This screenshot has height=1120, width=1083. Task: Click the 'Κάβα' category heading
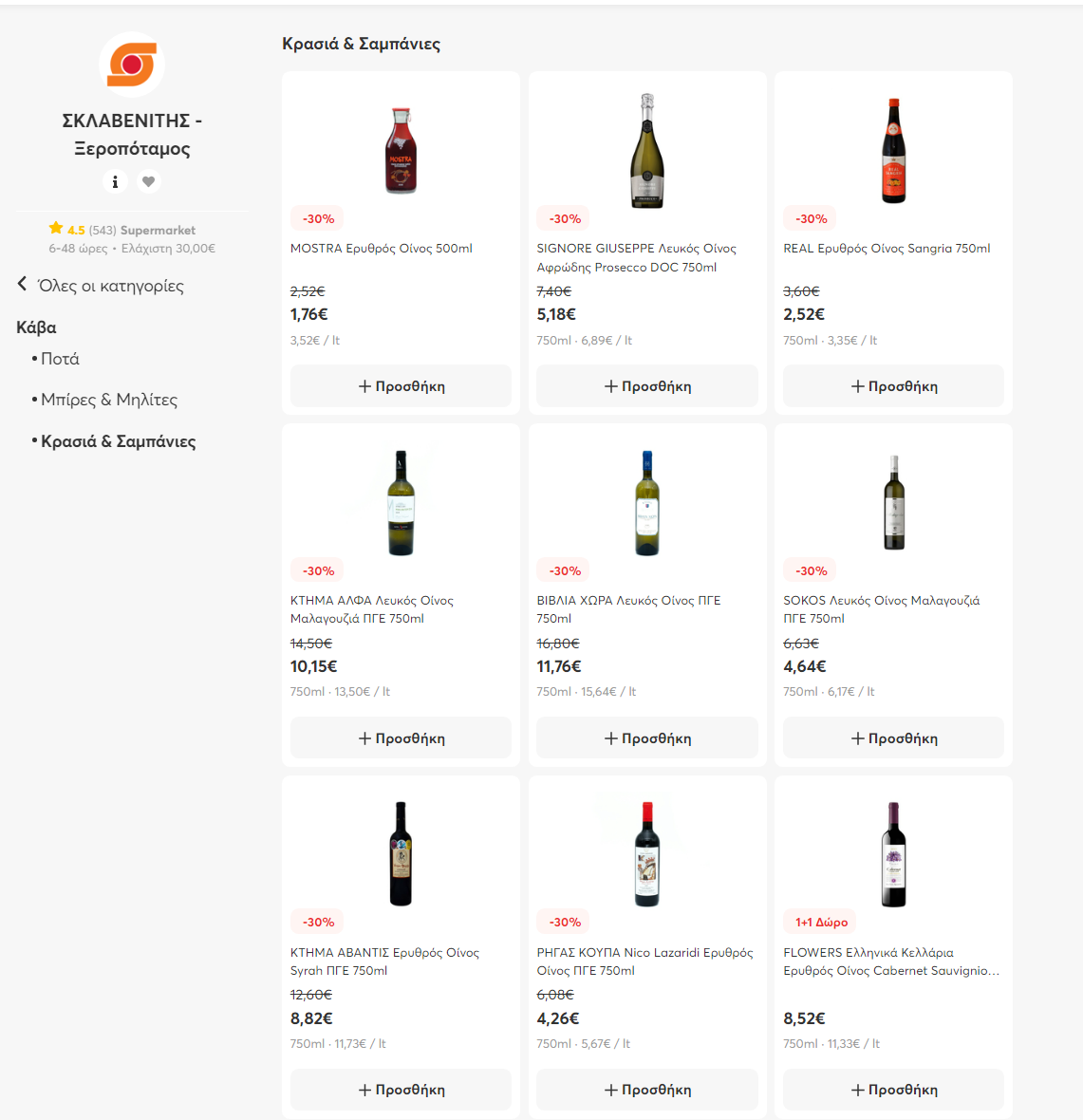click(x=36, y=327)
